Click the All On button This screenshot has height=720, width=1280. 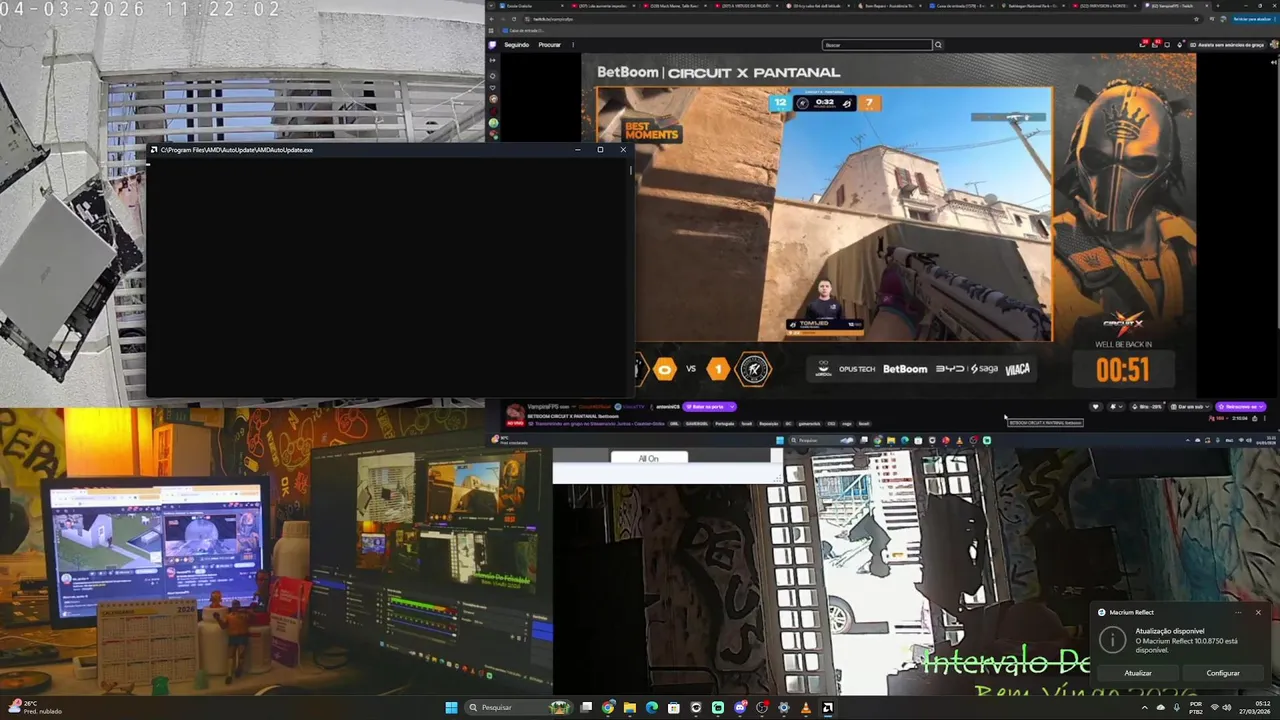click(x=649, y=458)
